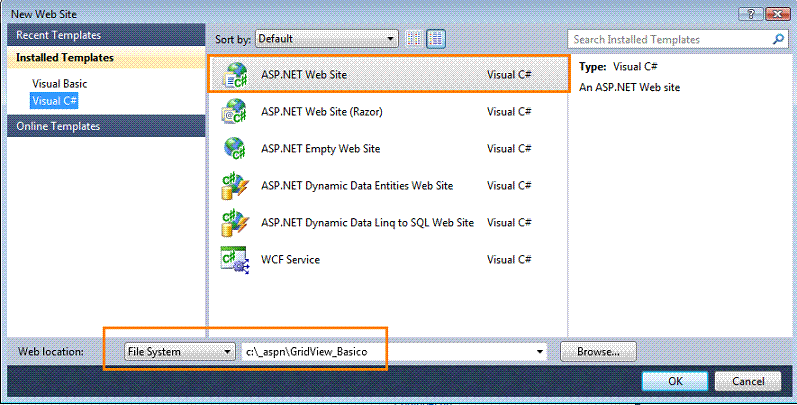Select Visual Basic in templates tree
The image size is (797, 405).
pos(59,84)
